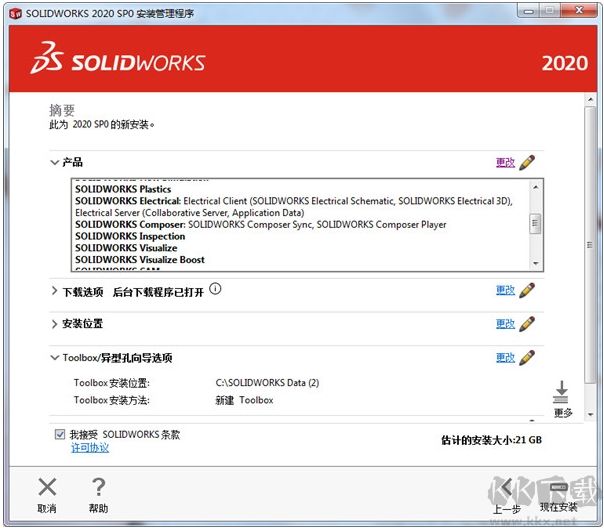Open 帮助 question mark icon
Screen dimensions: 604x528
99,487
